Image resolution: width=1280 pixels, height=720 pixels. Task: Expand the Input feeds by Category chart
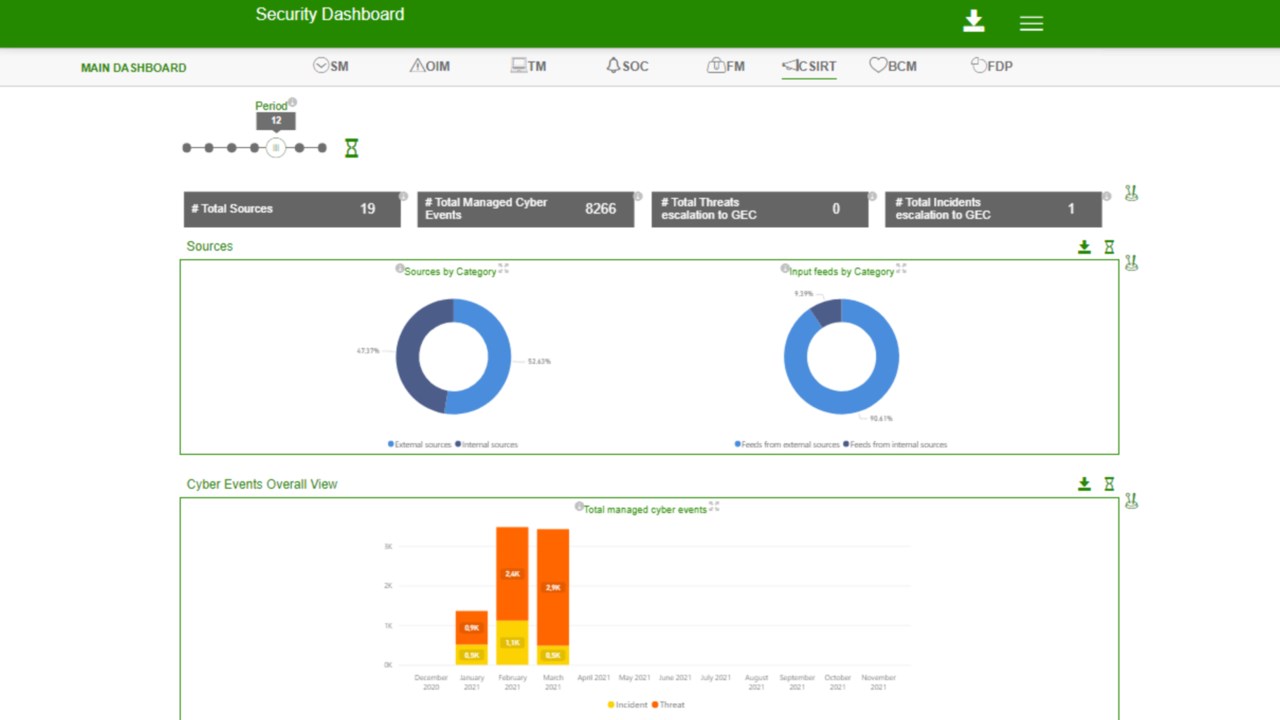click(x=901, y=269)
